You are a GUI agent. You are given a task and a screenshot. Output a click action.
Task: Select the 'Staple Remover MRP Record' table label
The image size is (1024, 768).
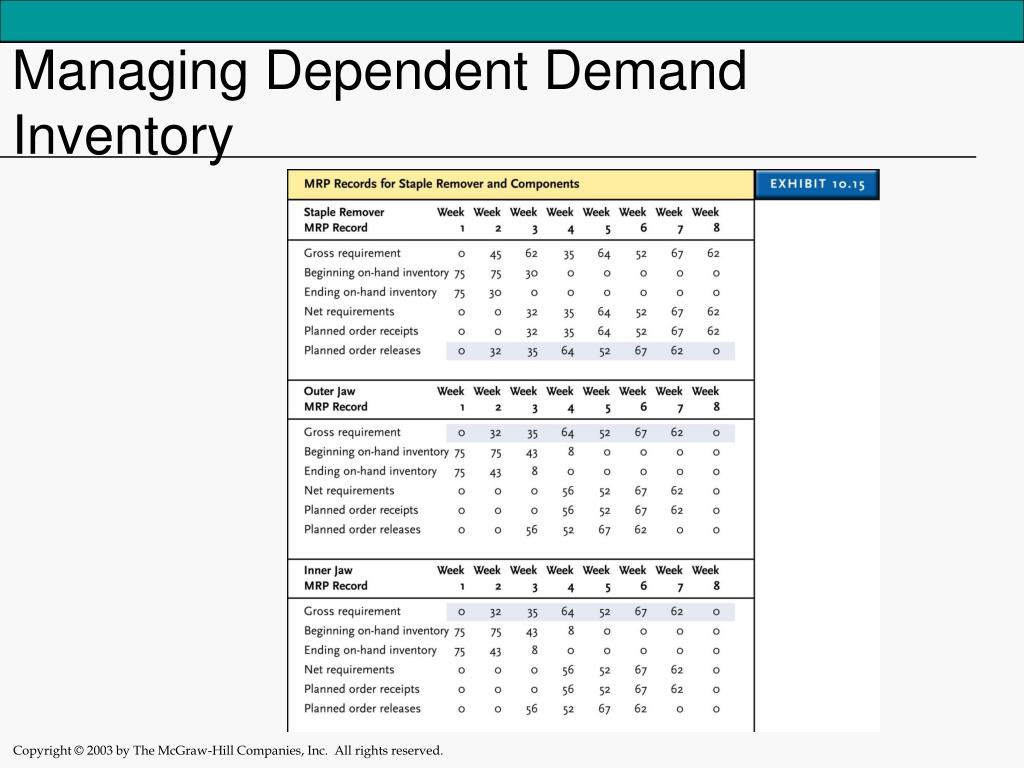(x=344, y=220)
